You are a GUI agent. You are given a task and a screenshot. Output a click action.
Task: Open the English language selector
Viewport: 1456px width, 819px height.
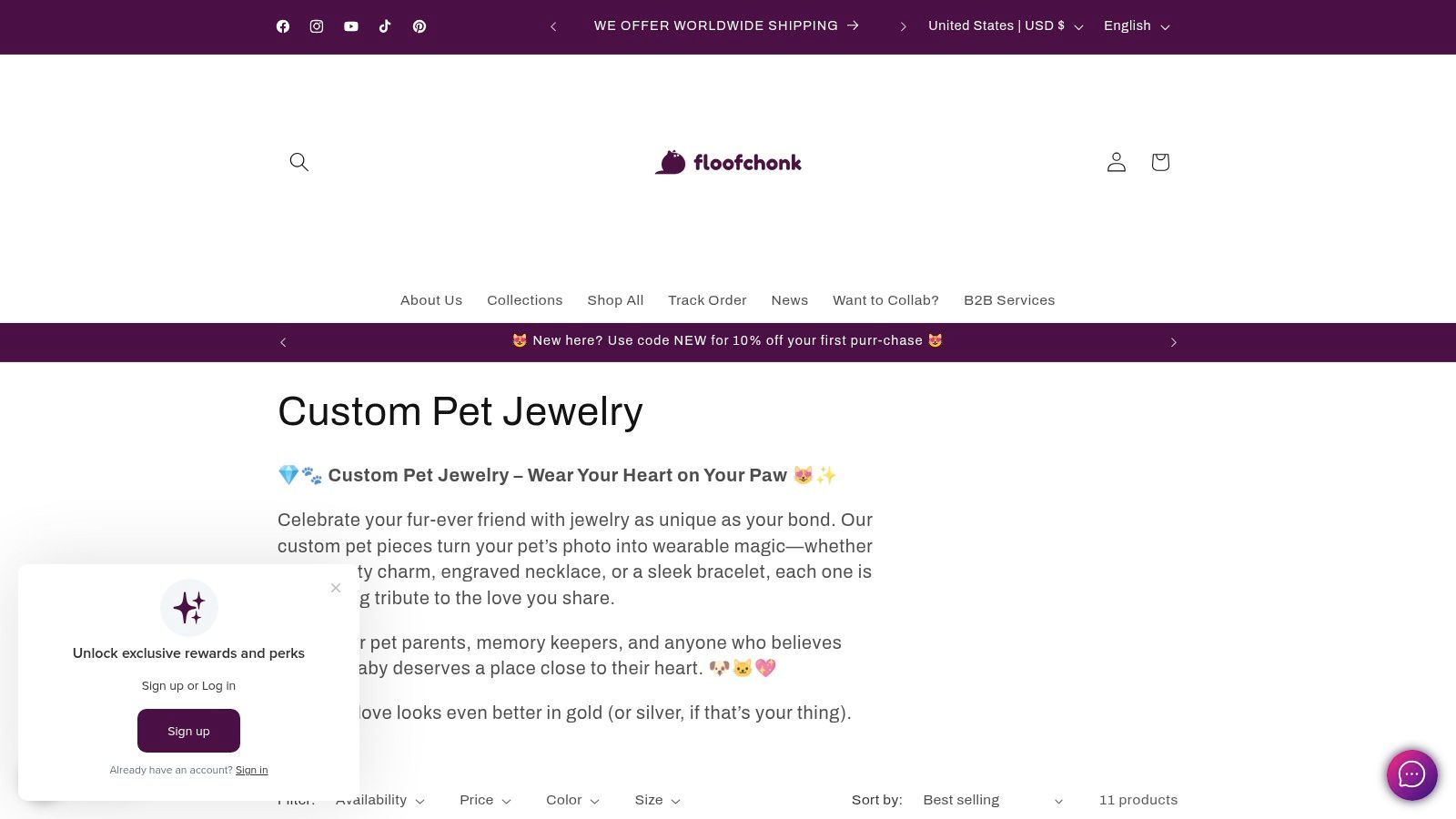point(1135,26)
